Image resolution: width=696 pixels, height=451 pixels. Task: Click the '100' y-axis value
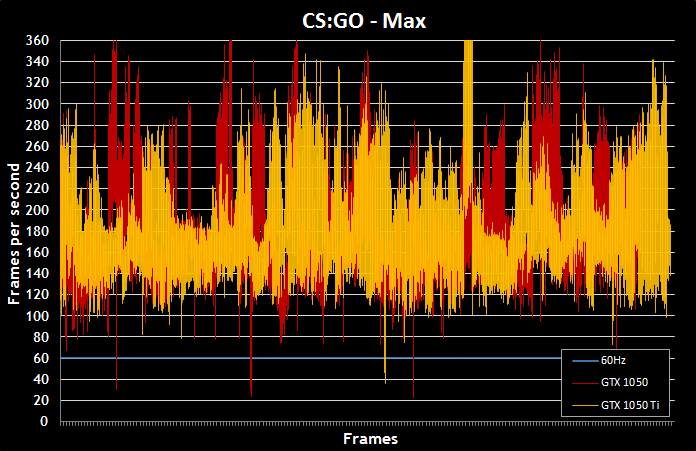[37, 316]
